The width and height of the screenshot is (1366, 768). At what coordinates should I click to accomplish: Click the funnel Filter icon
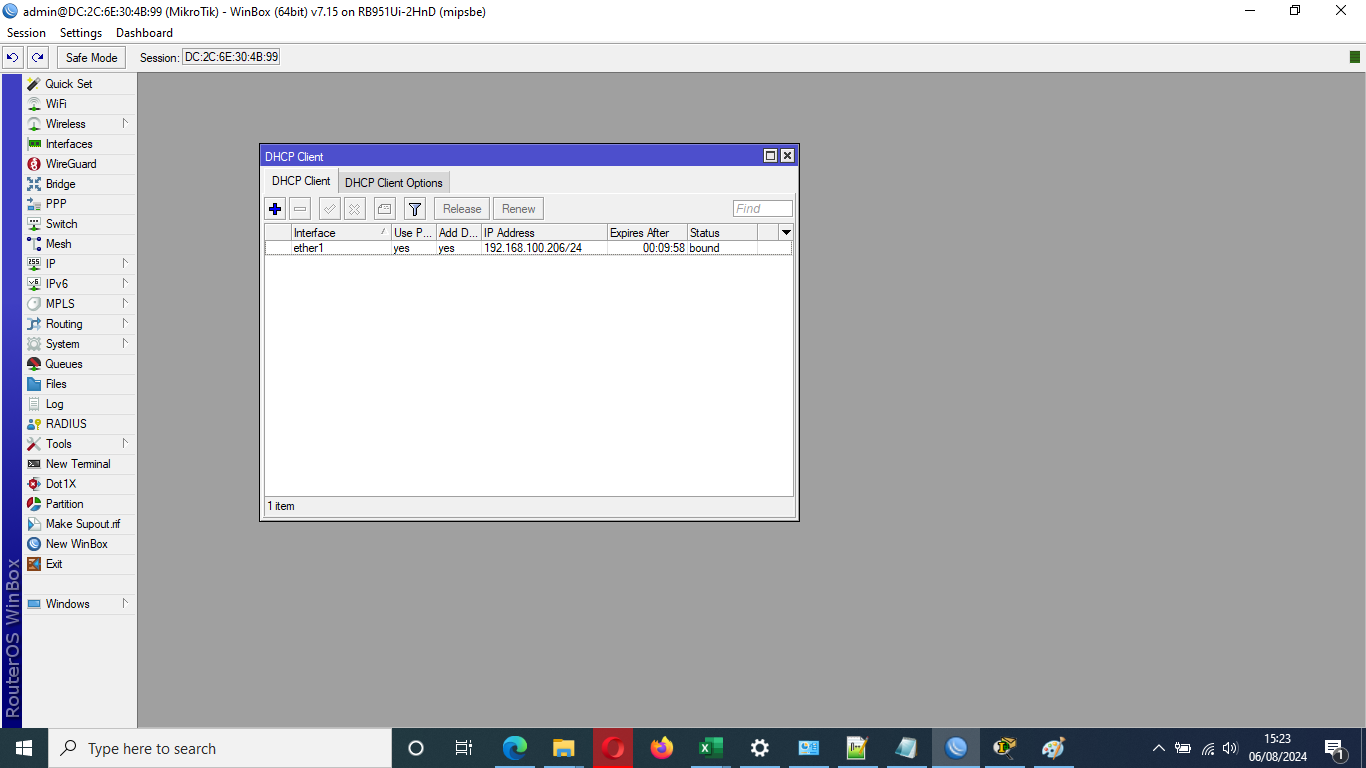(x=416, y=209)
